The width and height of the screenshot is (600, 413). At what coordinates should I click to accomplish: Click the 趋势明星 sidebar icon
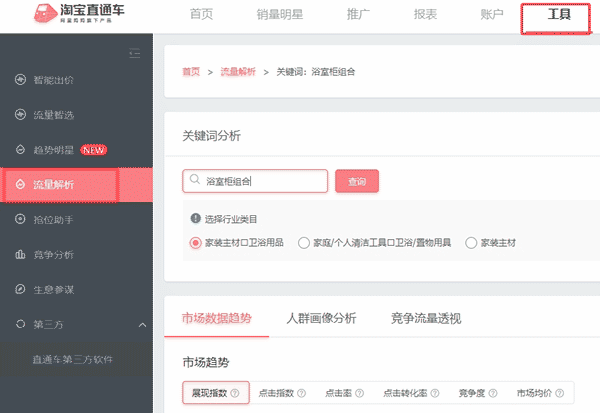[x=20, y=150]
